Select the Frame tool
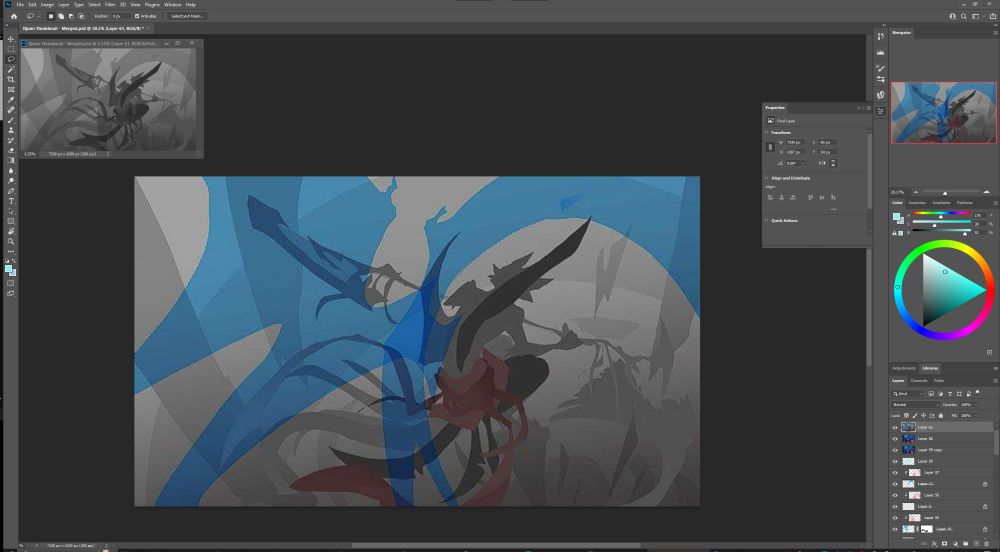This screenshot has width=1000, height=552. coord(11,90)
